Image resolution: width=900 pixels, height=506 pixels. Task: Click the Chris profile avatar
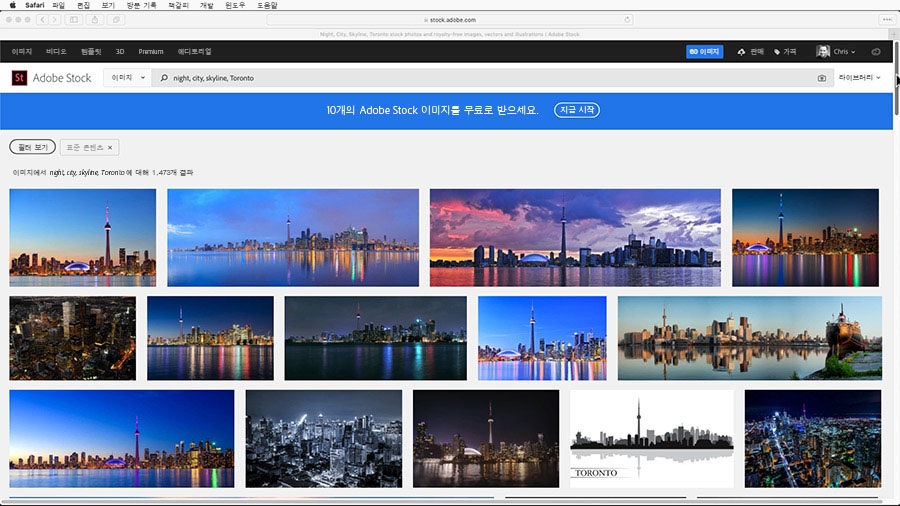(823, 51)
